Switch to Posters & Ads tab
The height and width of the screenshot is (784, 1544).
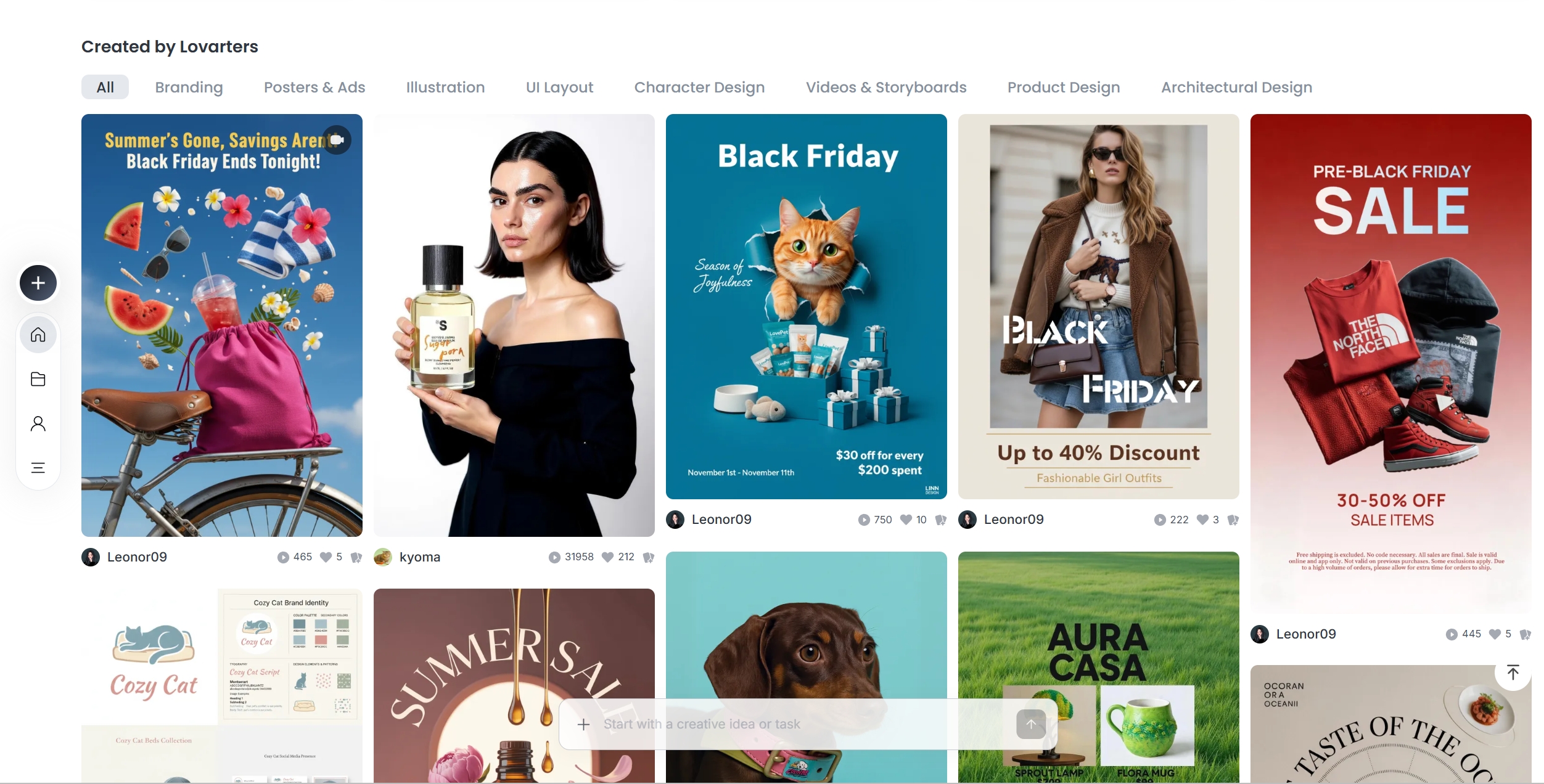click(314, 87)
